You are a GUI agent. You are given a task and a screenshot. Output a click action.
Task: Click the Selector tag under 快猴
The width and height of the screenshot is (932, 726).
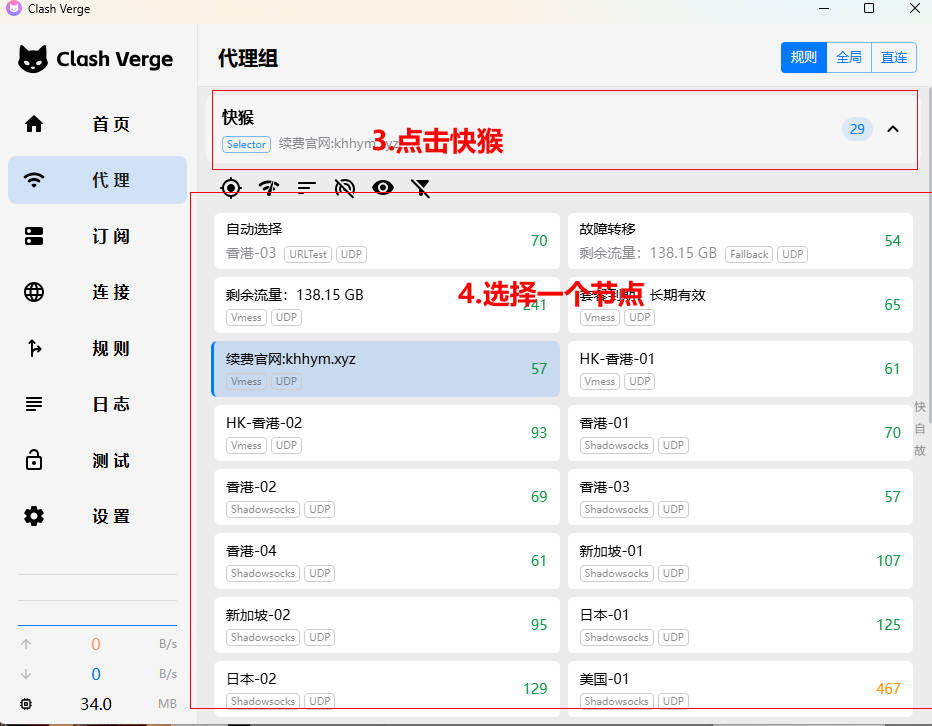(x=246, y=144)
